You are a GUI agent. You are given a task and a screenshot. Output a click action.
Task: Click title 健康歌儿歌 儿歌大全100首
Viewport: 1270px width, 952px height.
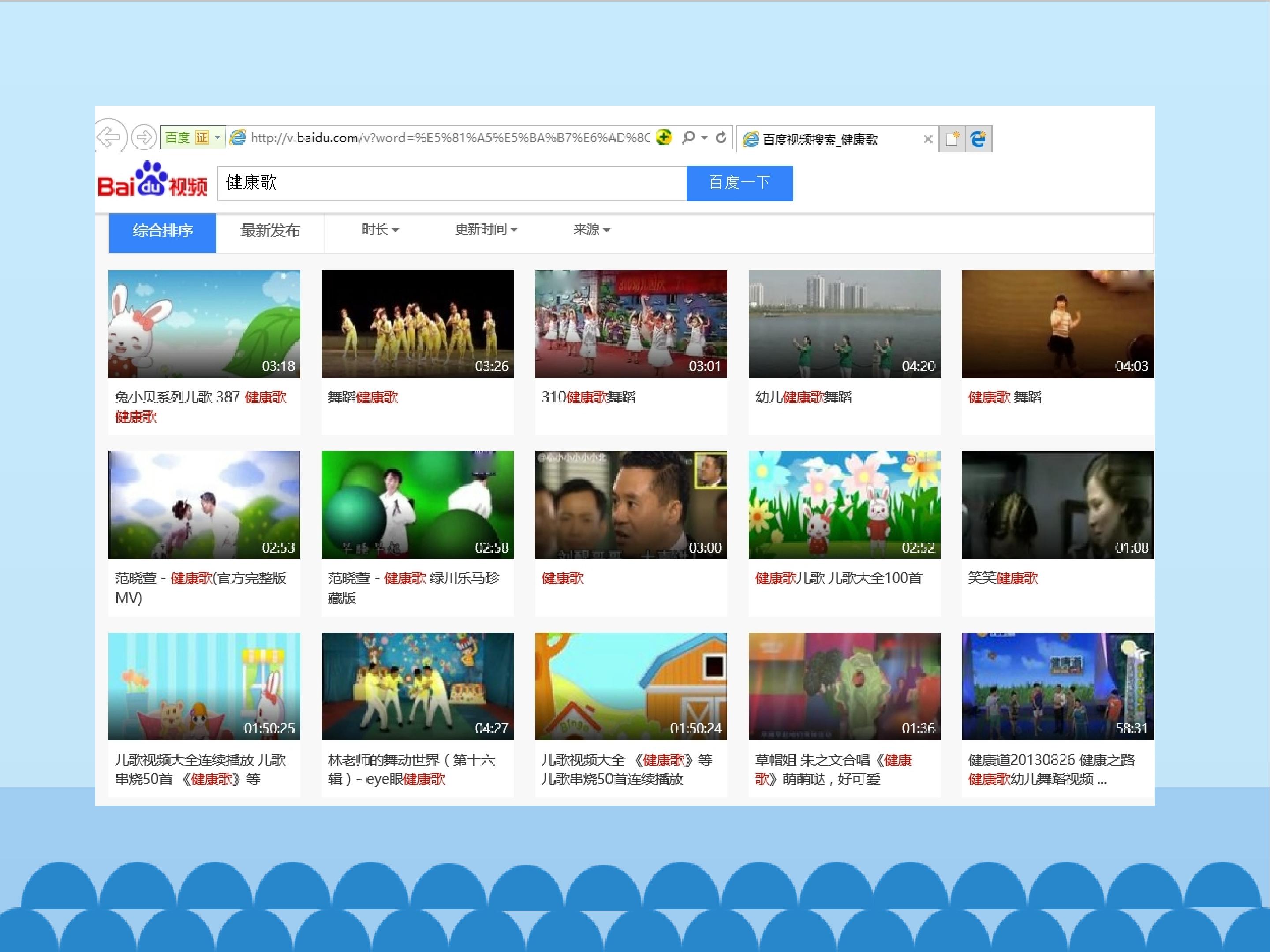coord(838,578)
